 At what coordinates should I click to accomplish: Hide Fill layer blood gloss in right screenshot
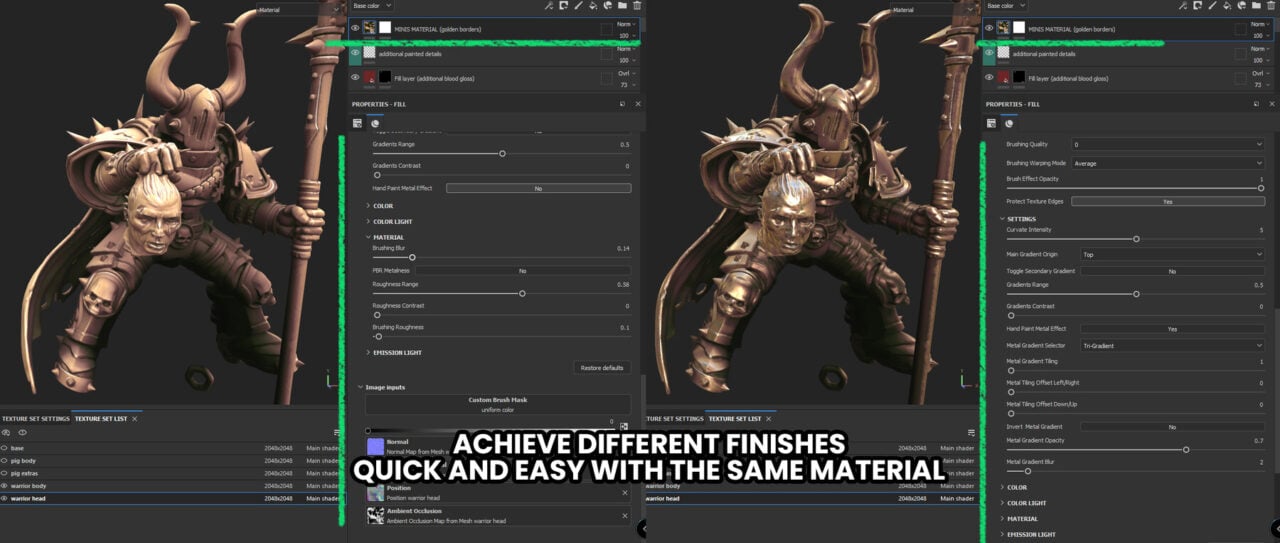989,77
